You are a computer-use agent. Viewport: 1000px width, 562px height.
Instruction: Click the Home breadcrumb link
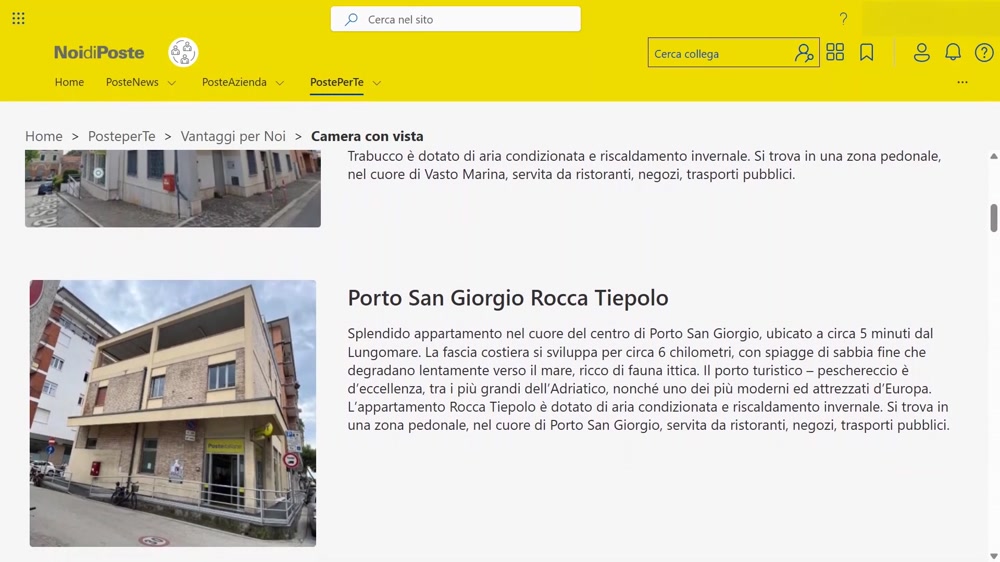point(43,136)
